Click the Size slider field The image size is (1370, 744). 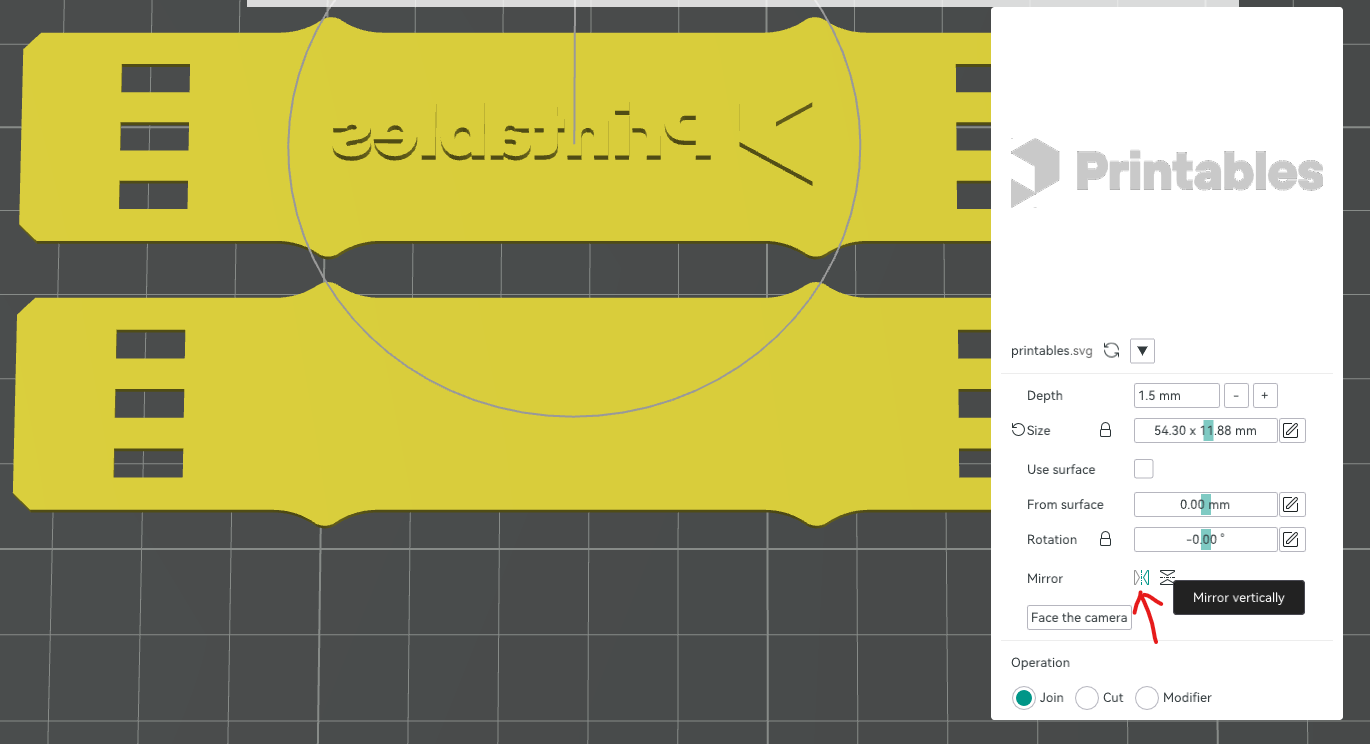(x=1205, y=431)
